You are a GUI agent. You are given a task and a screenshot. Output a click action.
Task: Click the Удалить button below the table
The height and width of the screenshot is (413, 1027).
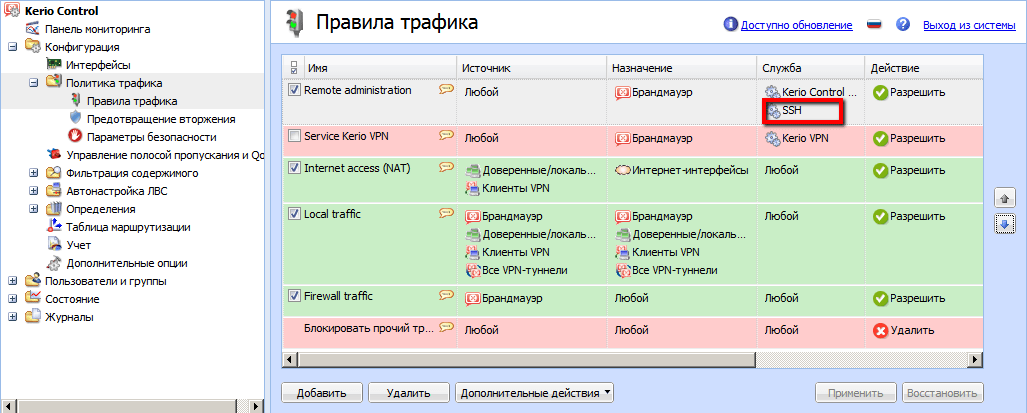pos(409,393)
